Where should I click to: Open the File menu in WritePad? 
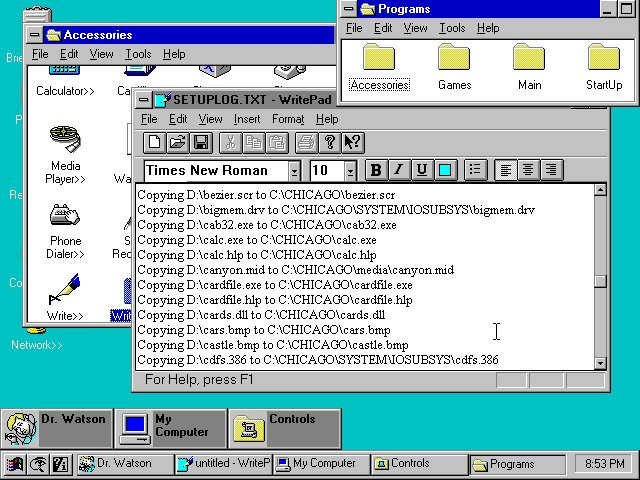pyautogui.click(x=149, y=119)
